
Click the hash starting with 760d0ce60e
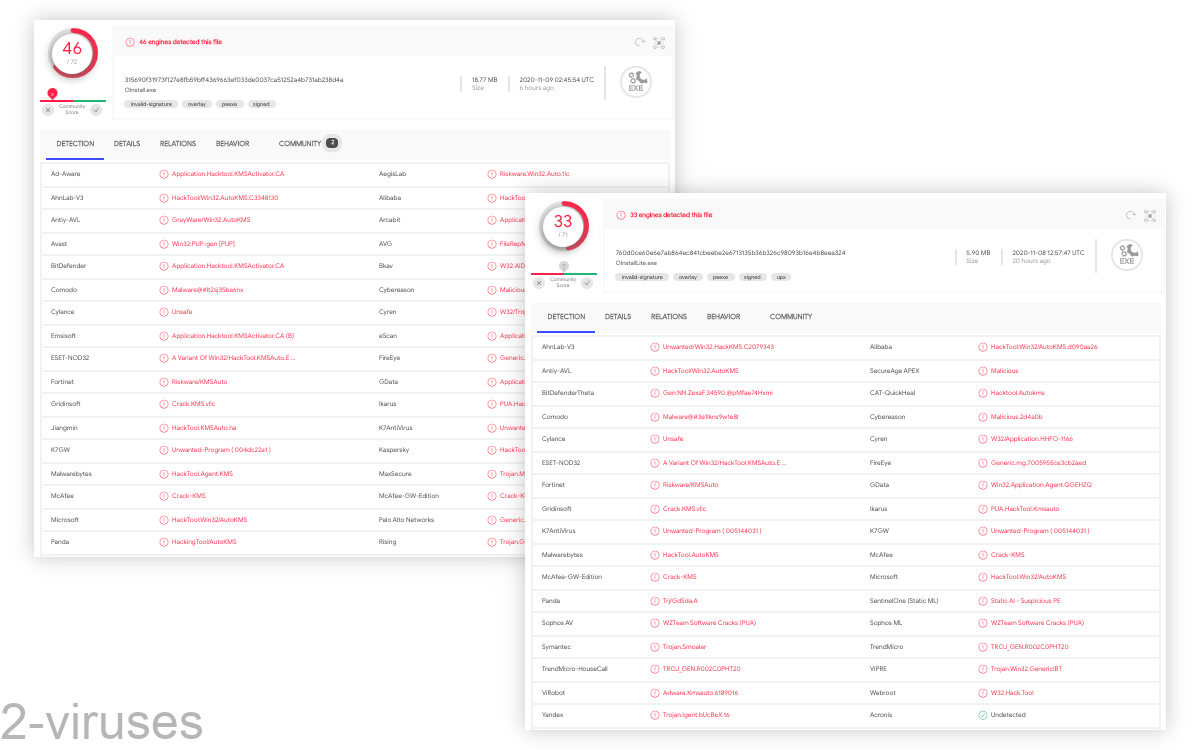point(731,253)
